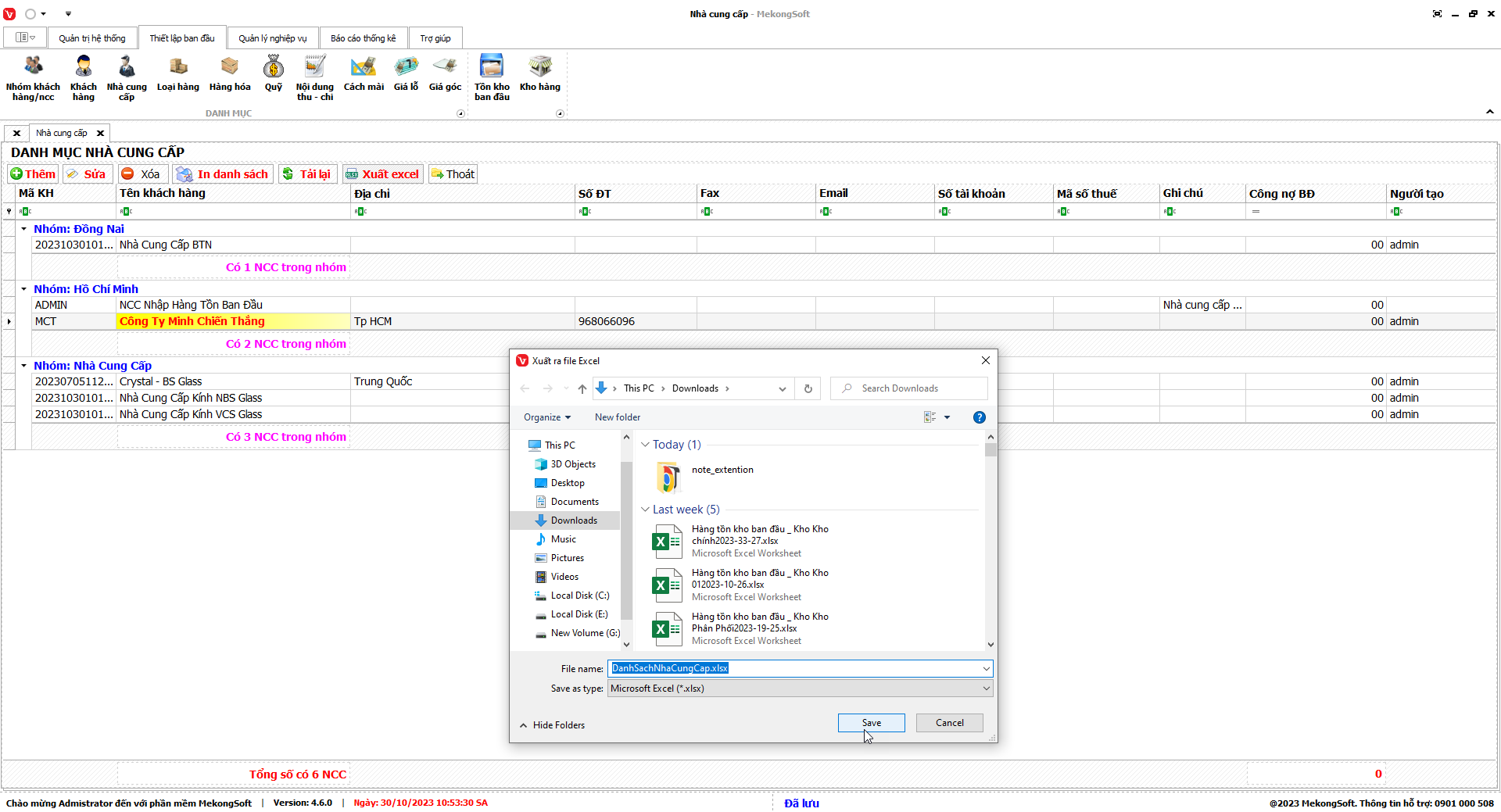The width and height of the screenshot is (1501, 812).
Task: Collapse the Nhóm: Hồ Chí Minh group
Action: (24, 289)
